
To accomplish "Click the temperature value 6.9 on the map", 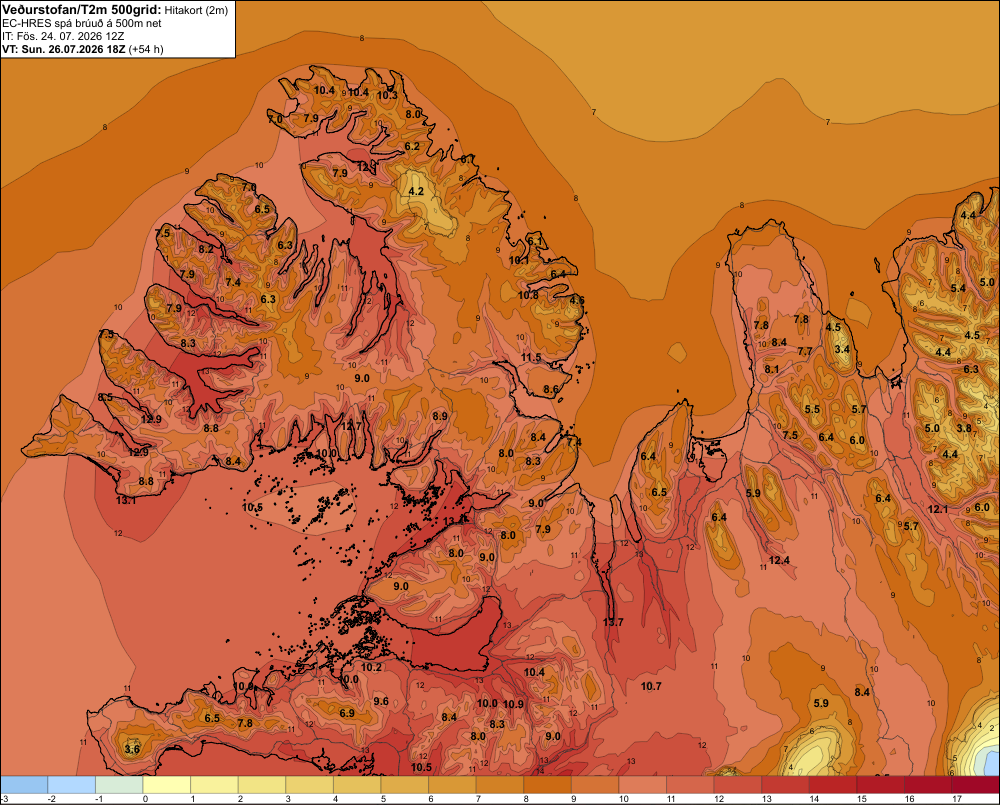I will point(347,713).
